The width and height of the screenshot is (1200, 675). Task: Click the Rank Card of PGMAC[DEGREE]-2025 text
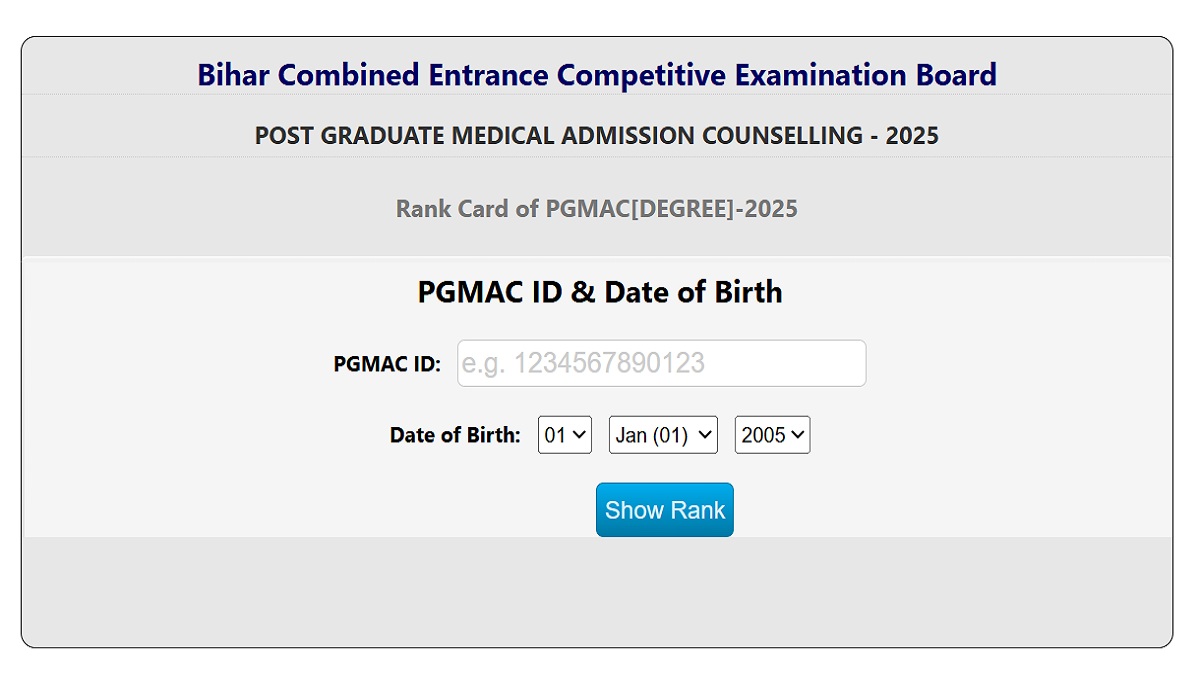[597, 208]
